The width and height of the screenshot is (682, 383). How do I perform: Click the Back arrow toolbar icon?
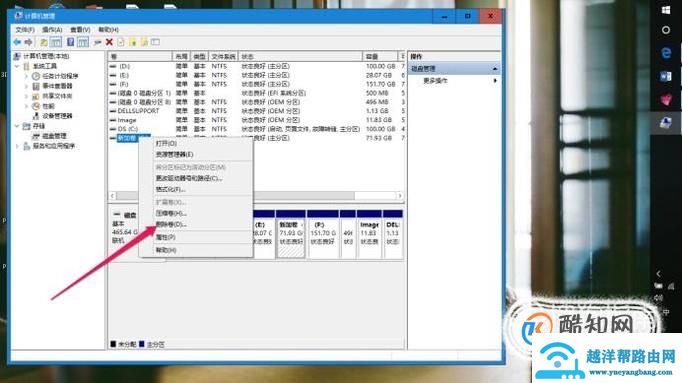pos(17,42)
